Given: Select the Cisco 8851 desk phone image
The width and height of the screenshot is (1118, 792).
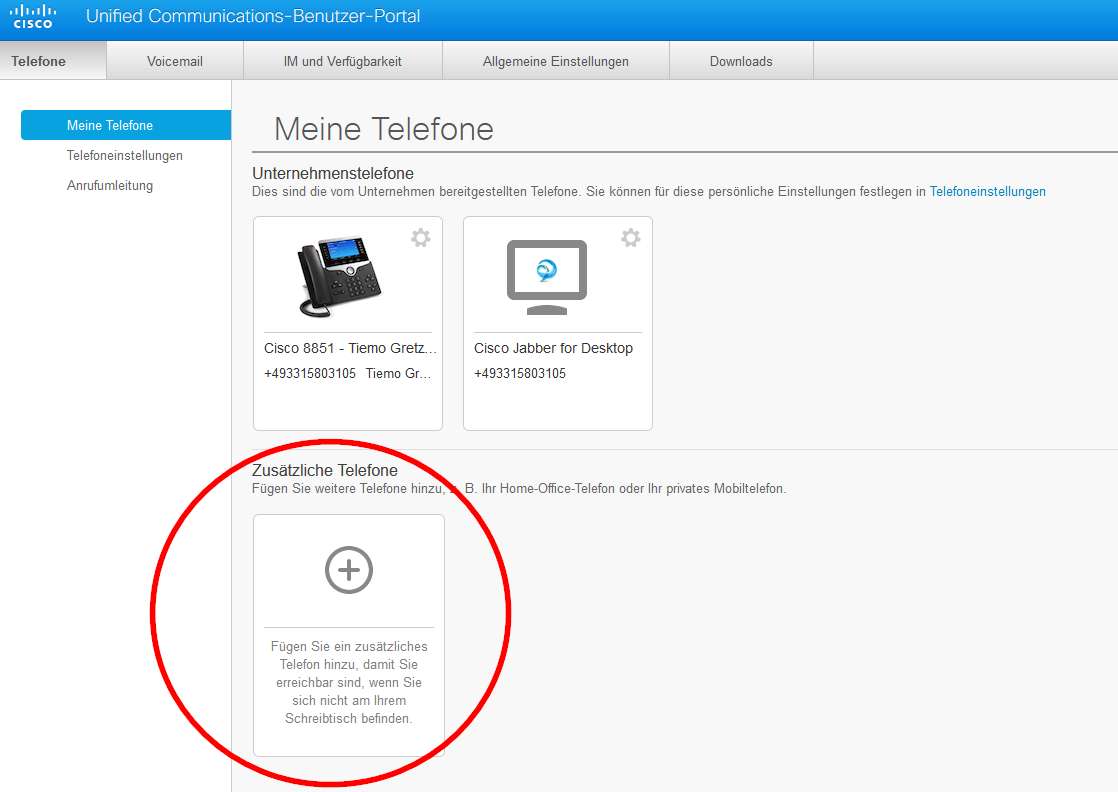Looking at the screenshot, I should point(339,276).
